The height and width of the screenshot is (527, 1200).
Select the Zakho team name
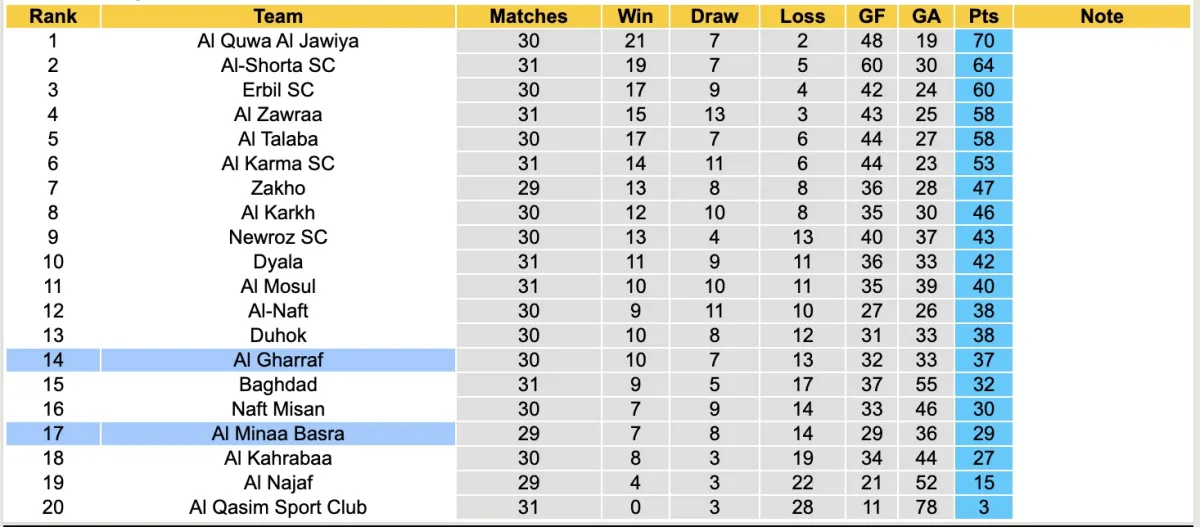click(x=278, y=188)
